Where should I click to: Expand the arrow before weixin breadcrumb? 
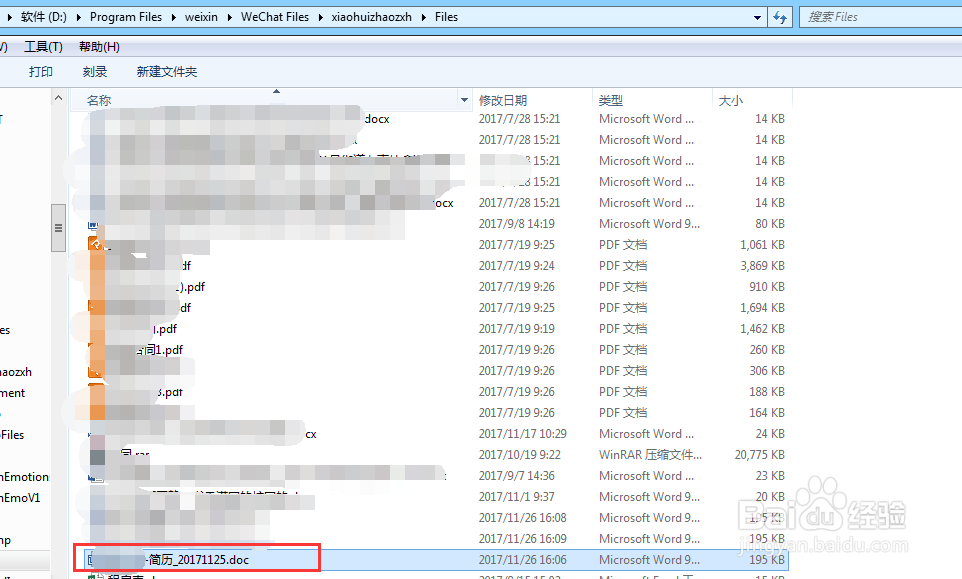[174, 17]
